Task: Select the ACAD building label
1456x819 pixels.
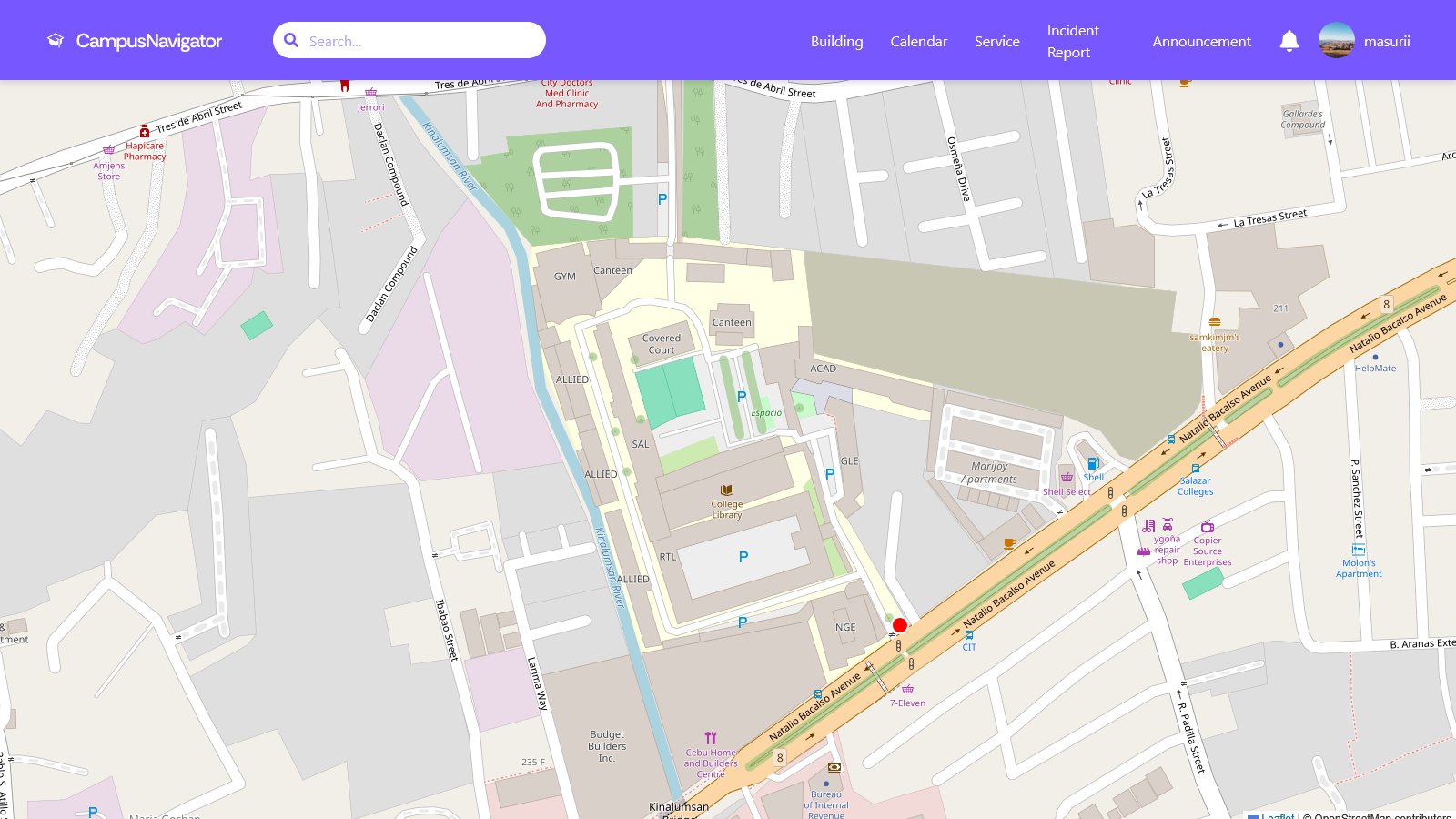Action: tap(823, 369)
